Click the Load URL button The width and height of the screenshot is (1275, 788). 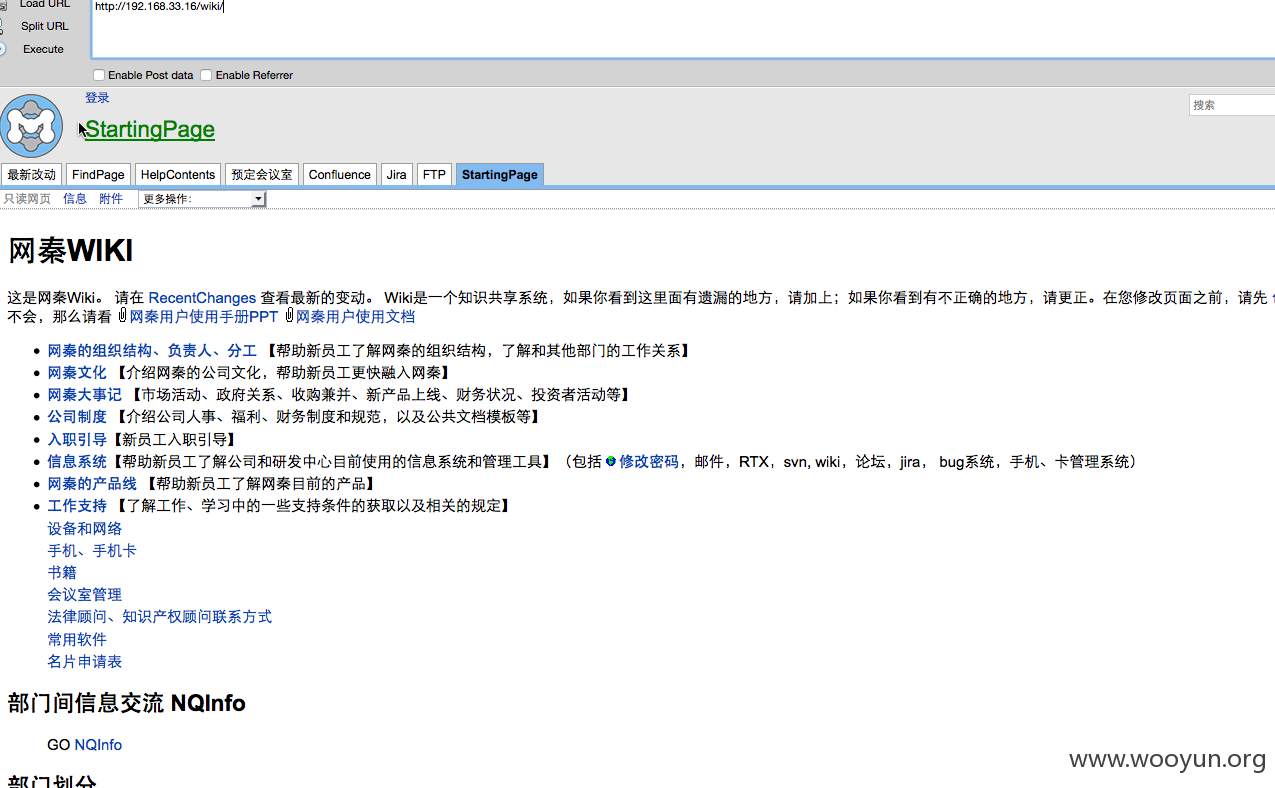pyautogui.click(x=44, y=4)
